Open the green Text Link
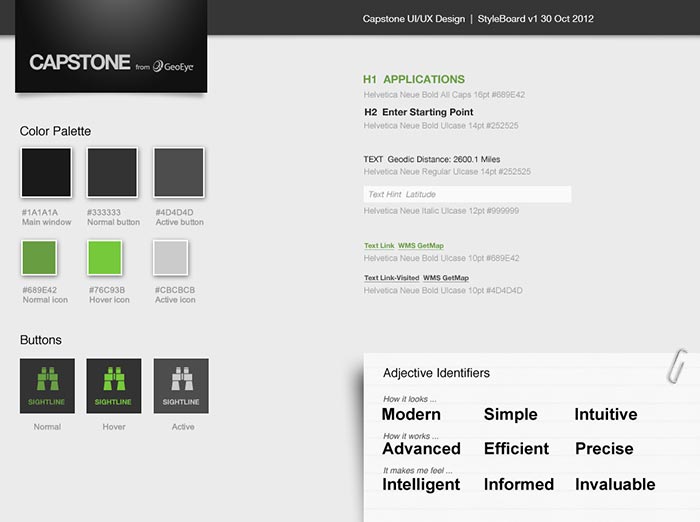700x522 pixels. click(379, 246)
